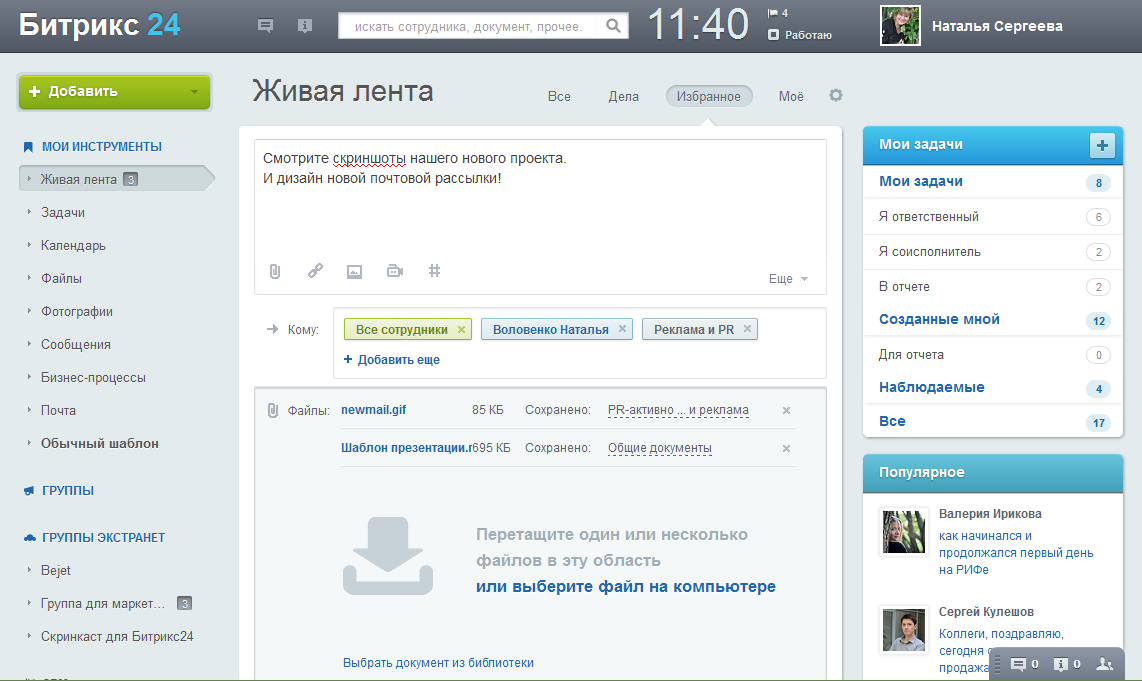
Task: Open Файлы in the sidebar
Action: pyautogui.click(x=61, y=278)
